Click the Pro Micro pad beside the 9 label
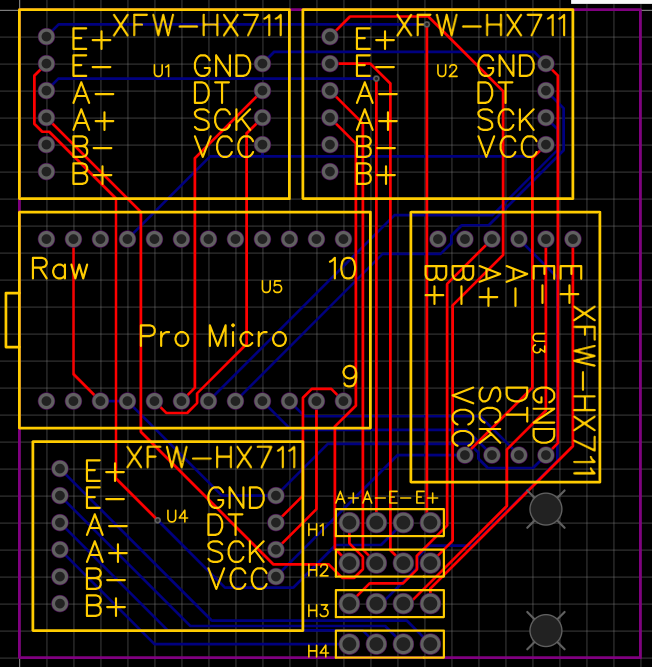Screen dimensions: 652x667 [x=344, y=401]
